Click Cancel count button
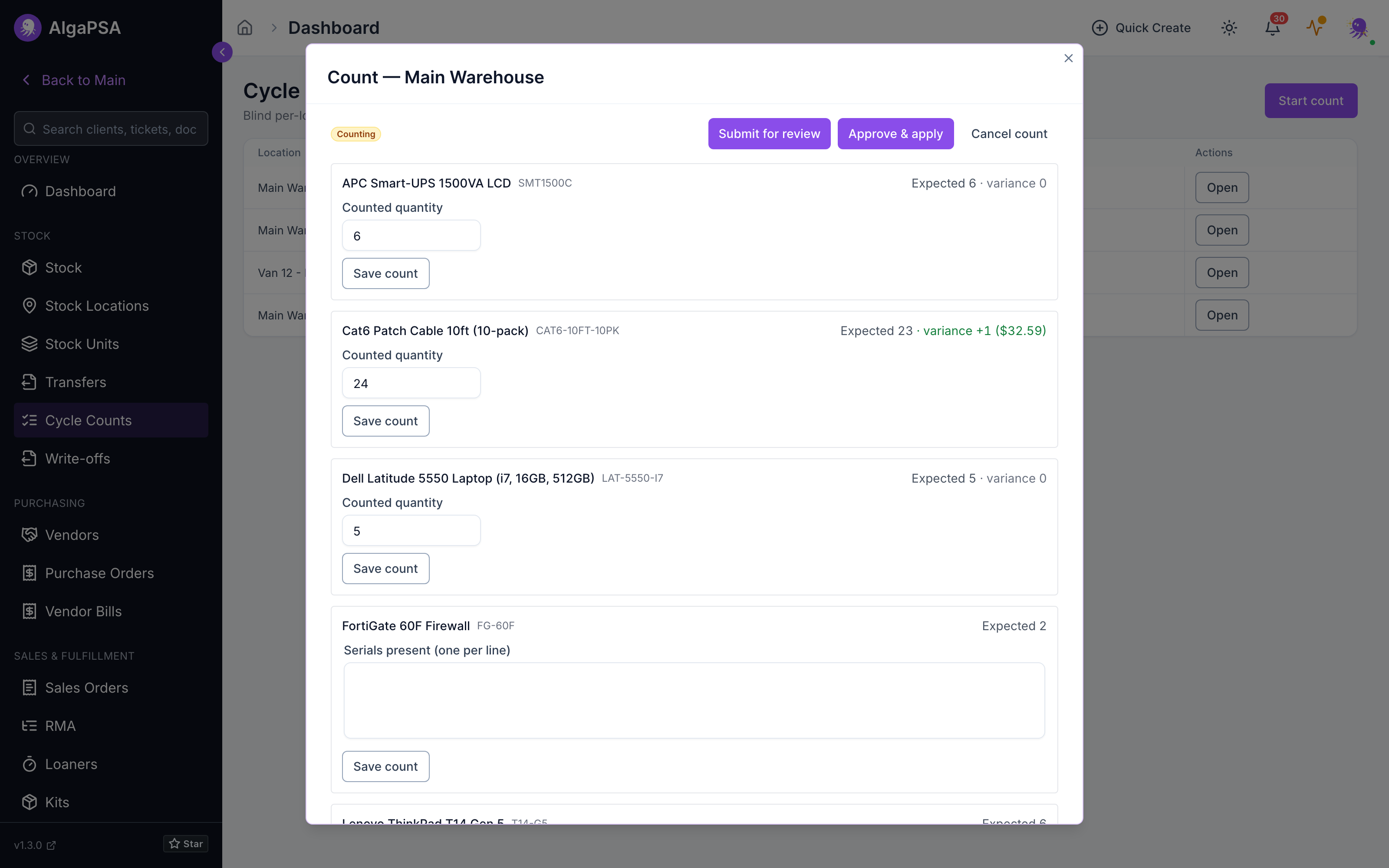Viewport: 1389px width, 868px height. (x=1009, y=134)
